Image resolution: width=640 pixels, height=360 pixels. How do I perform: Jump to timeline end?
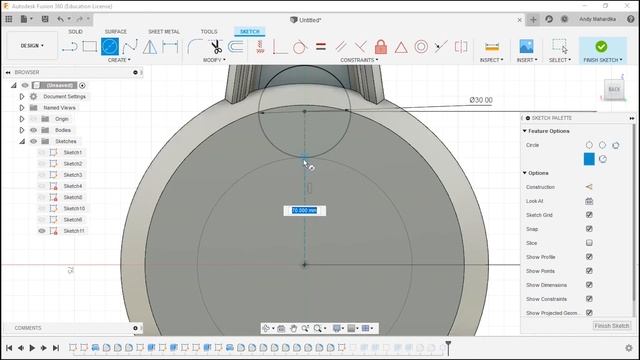click(x=56, y=348)
